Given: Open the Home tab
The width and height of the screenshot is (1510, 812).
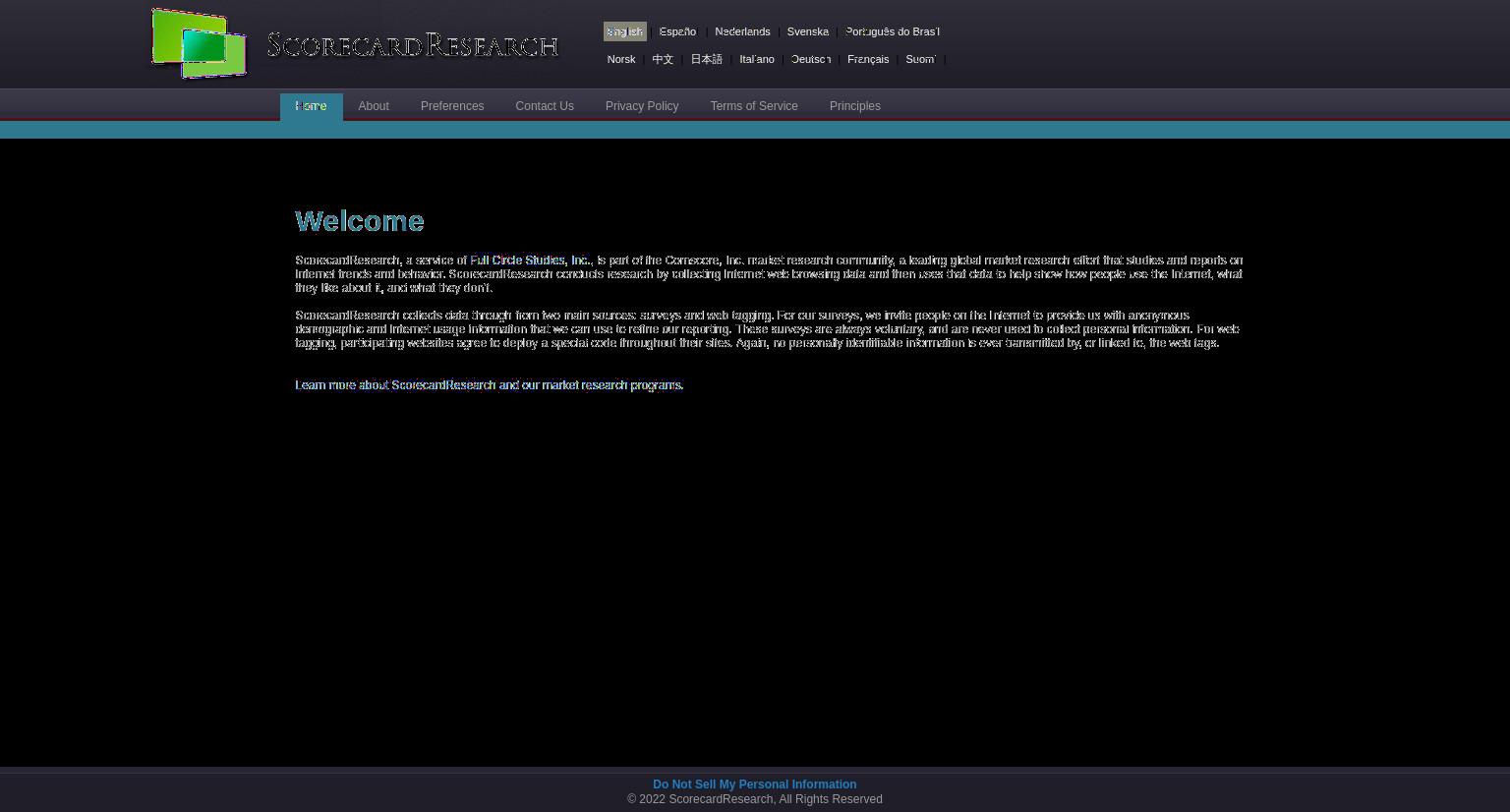Looking at the screenshot, I should click(312, 106).
